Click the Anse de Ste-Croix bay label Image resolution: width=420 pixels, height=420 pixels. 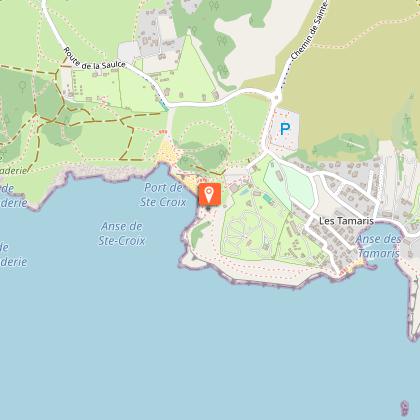point(122,233)
